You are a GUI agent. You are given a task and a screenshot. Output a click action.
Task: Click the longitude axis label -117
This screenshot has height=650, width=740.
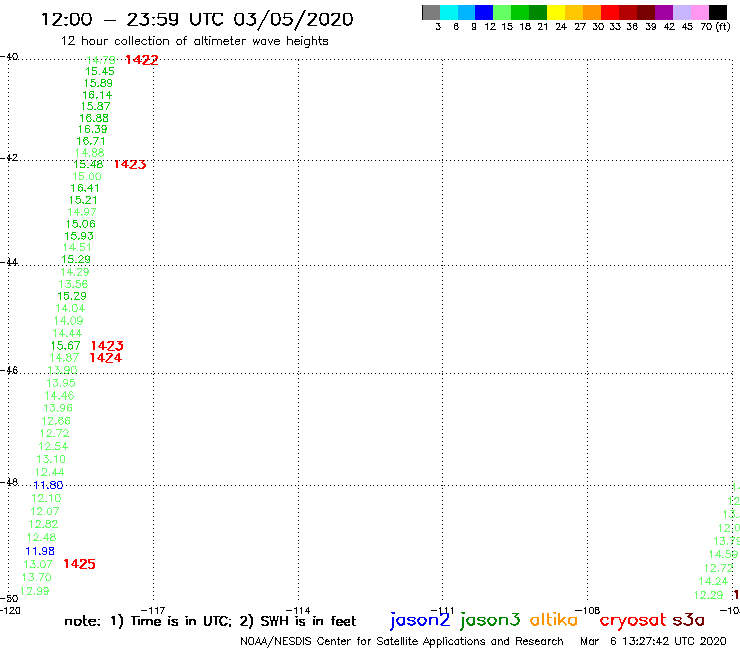pyautogui.click(x=153, y=611)
